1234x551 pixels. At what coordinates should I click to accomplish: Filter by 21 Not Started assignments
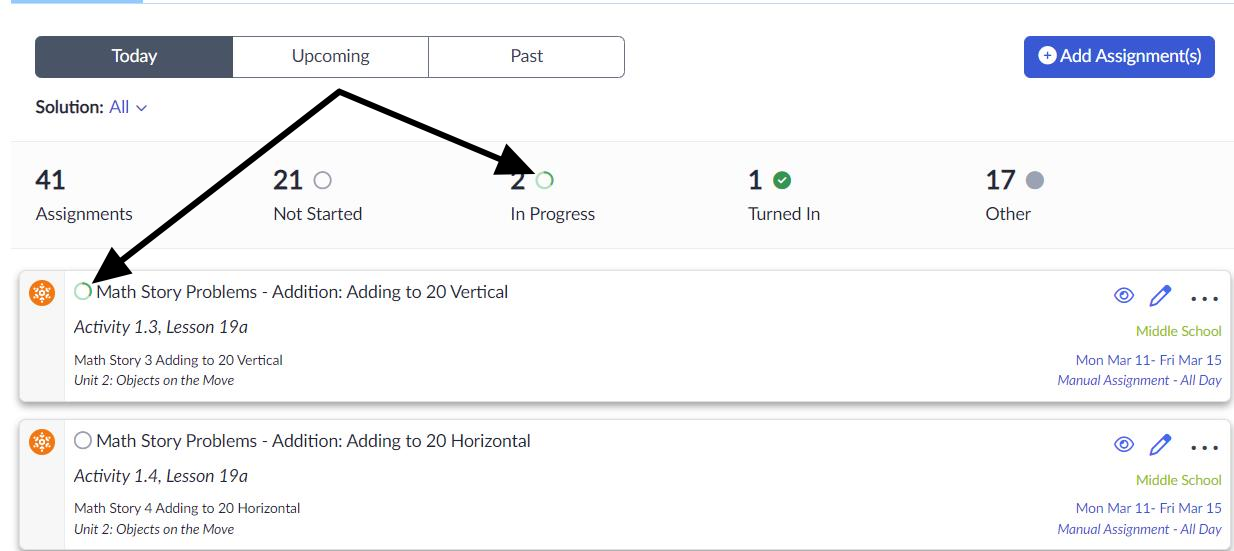(x=317, y=195)
